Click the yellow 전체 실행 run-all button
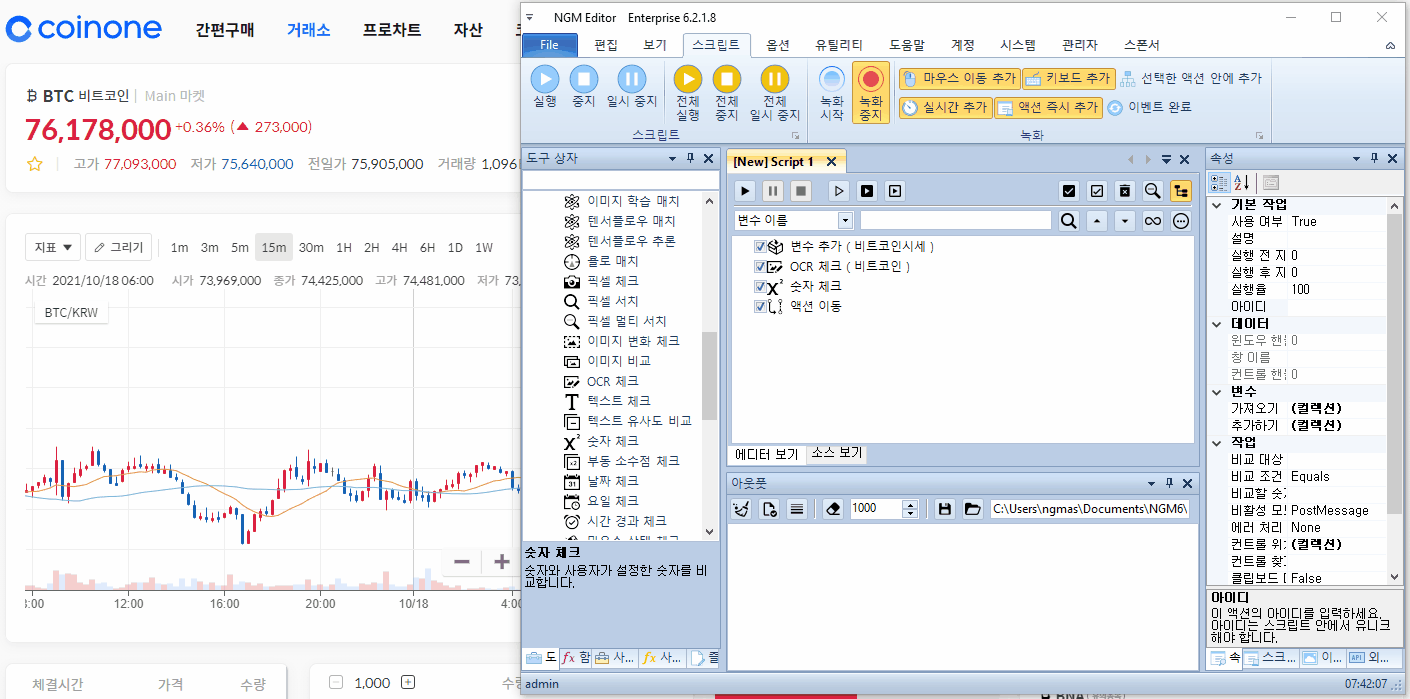This screenshot has height=699, width=1410. (688, 93)
